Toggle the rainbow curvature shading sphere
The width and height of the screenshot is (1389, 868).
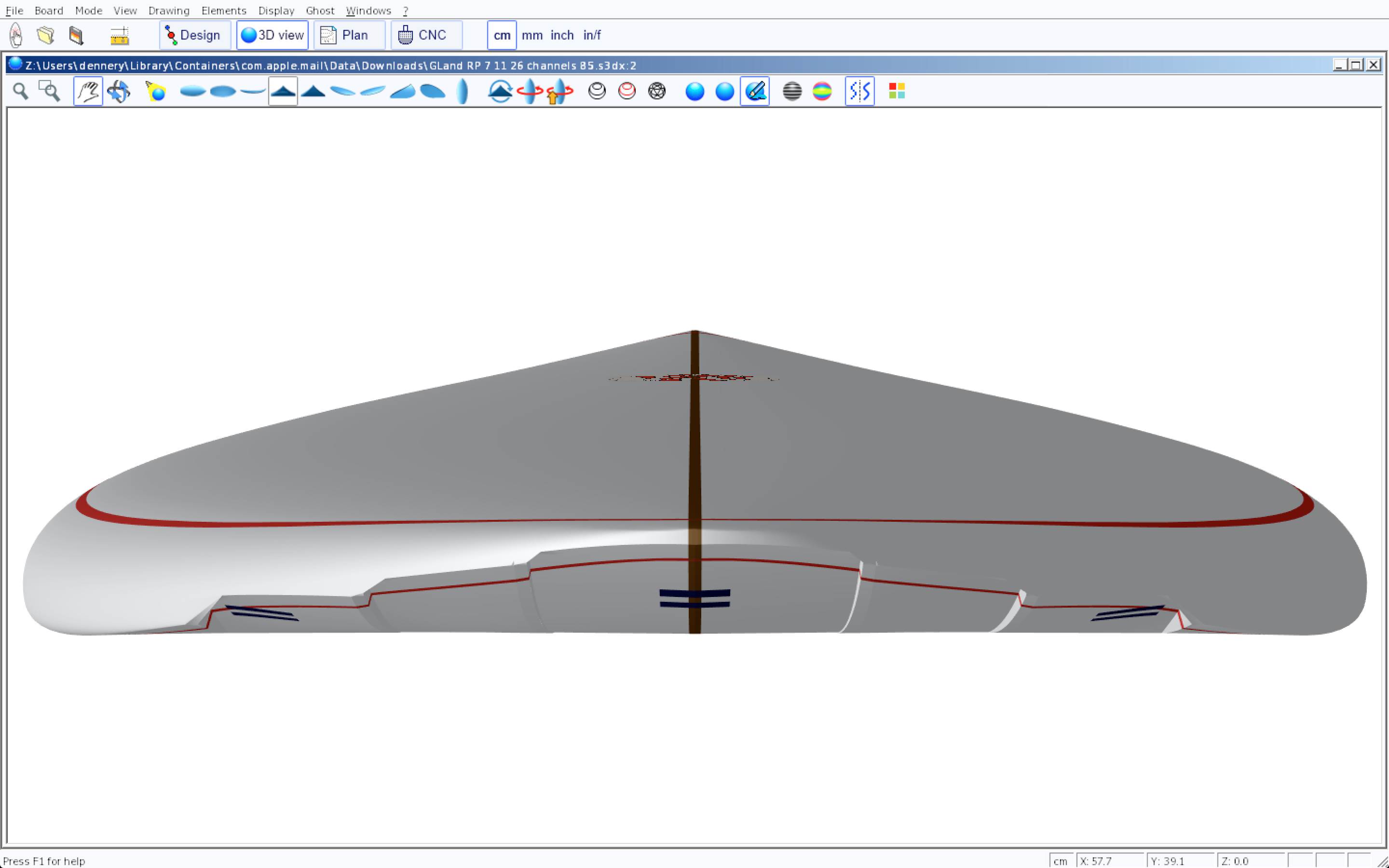click(x=822, y=91)
